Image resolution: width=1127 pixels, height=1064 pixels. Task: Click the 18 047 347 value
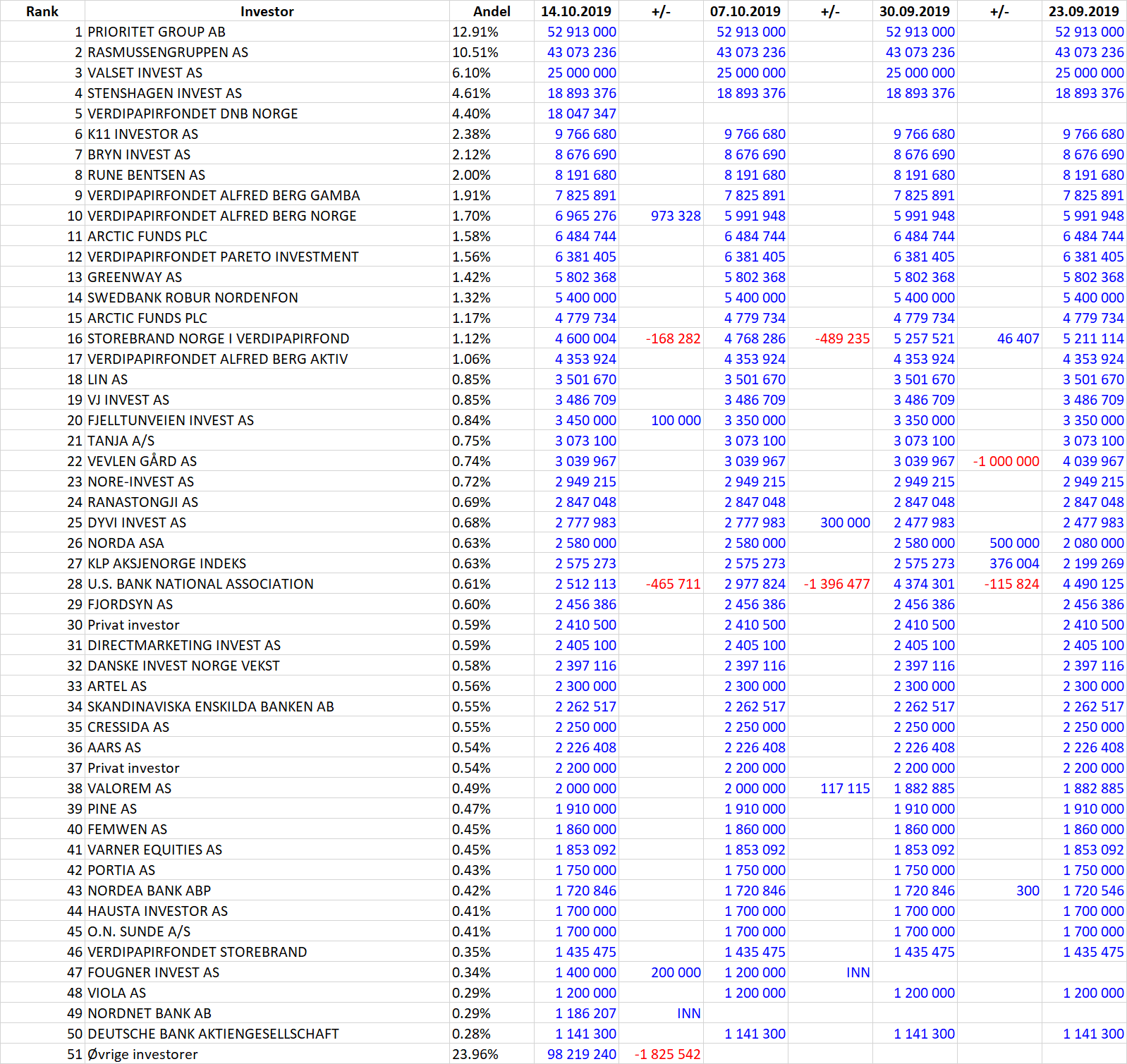[x=582, y=114]
